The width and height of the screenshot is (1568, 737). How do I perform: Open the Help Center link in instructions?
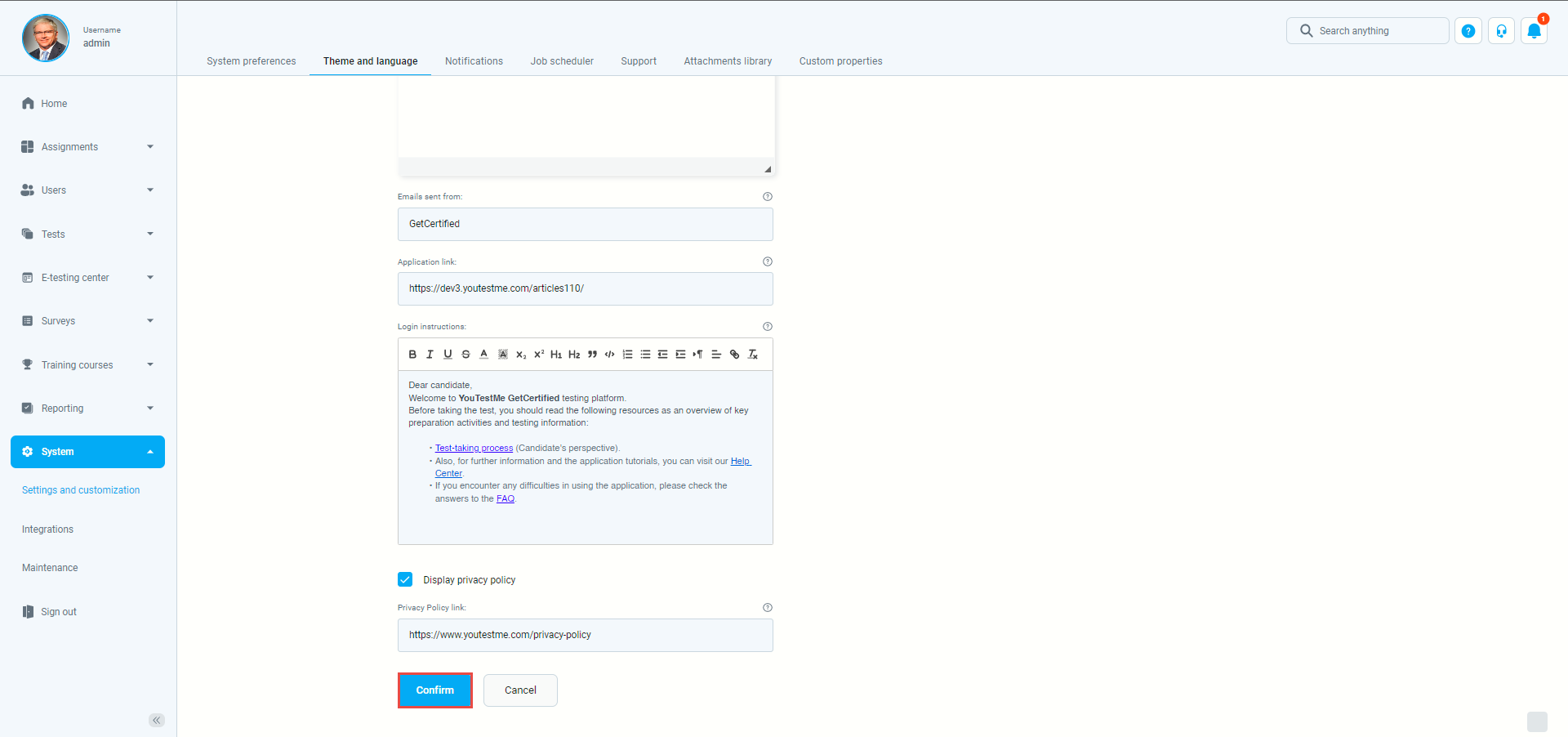click(740, 462)
